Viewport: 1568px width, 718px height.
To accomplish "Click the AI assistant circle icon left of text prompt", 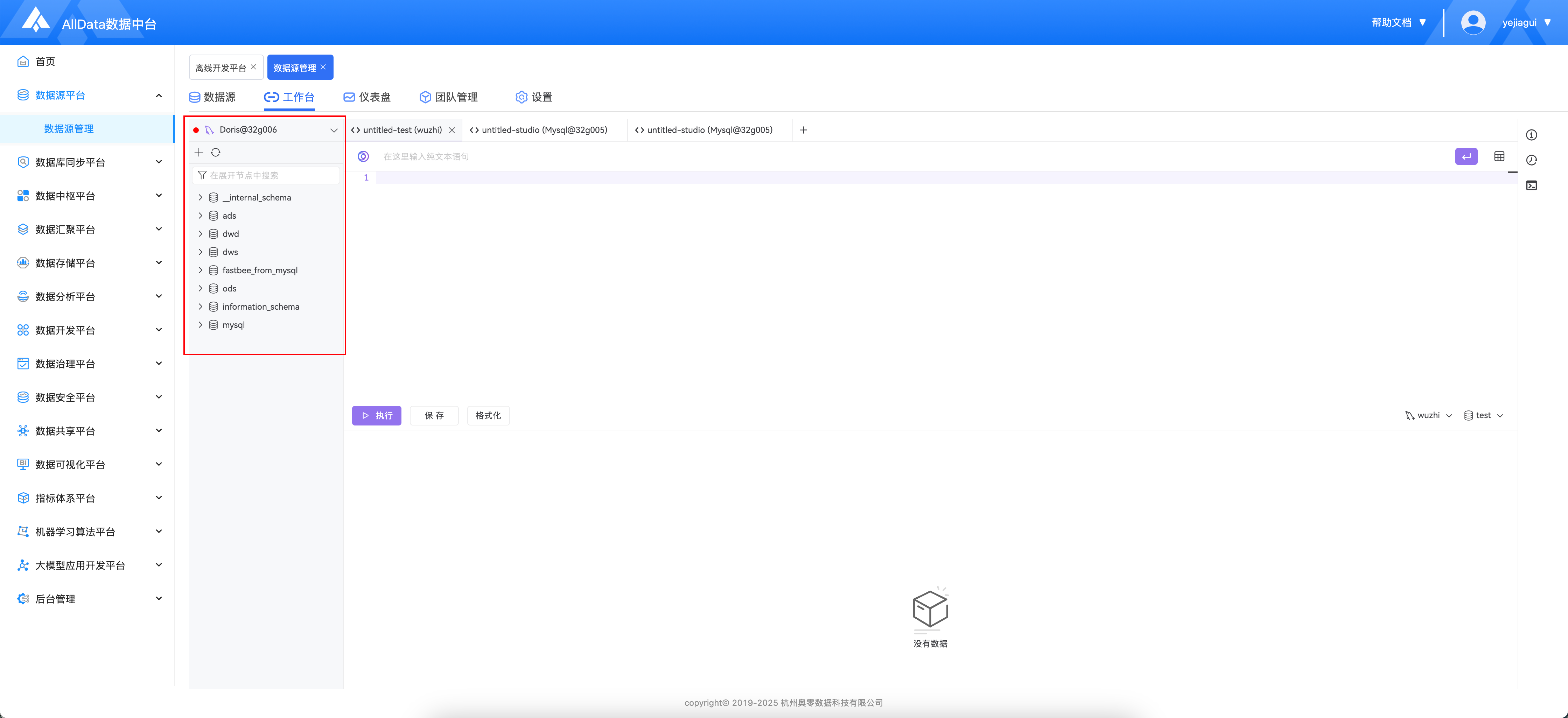I will click(x=363, y=156).
